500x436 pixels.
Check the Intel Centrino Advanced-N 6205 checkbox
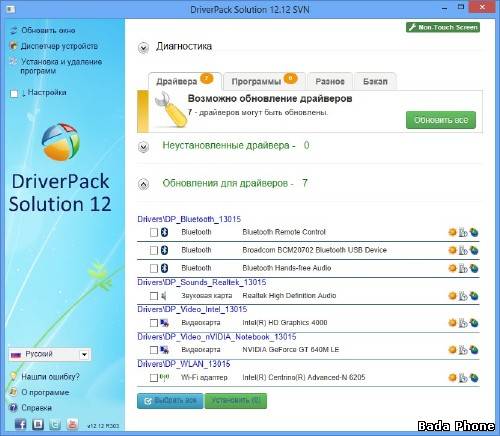[x=154, y=378]
